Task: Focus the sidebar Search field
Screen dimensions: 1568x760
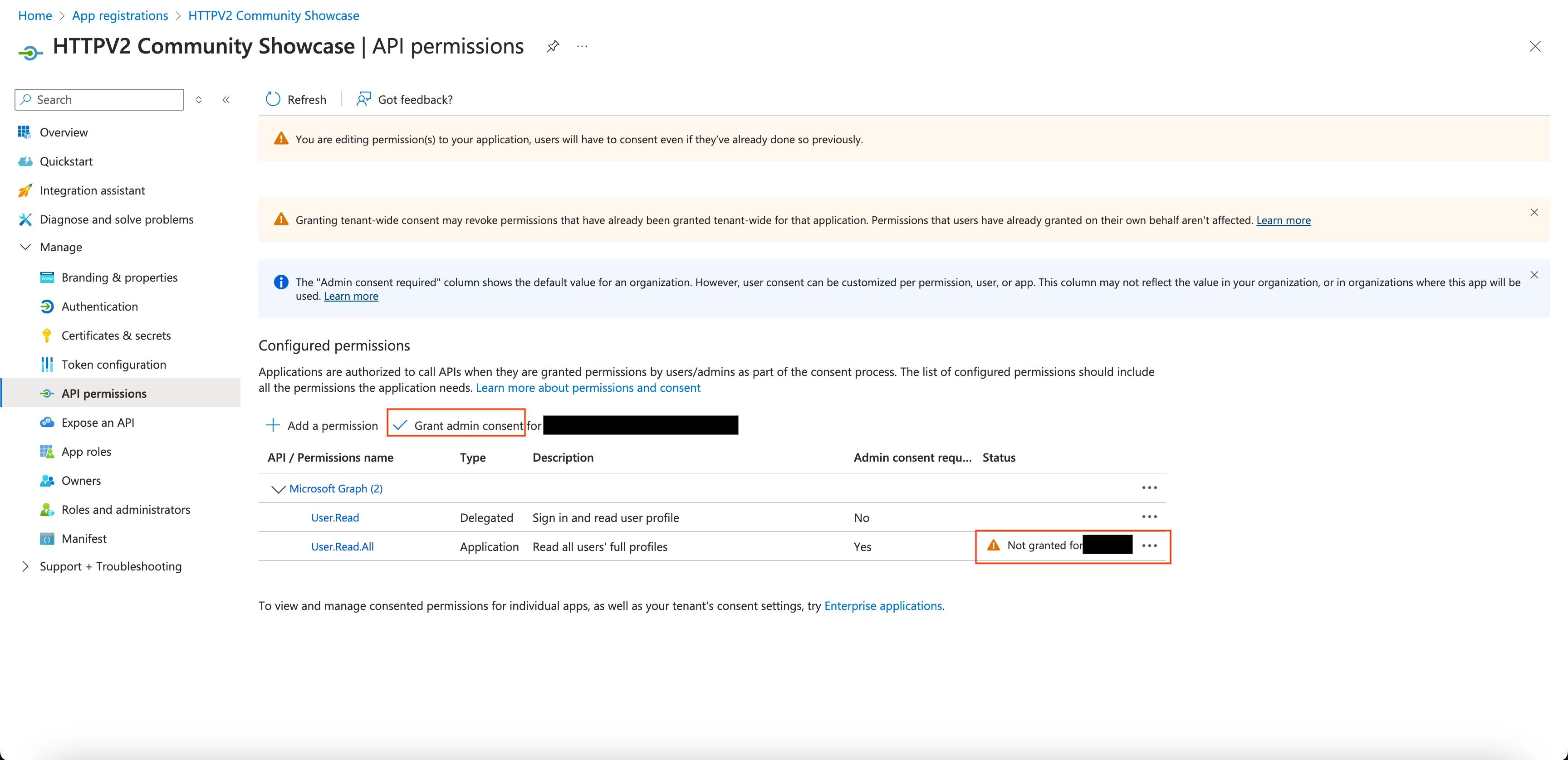Action: (x=99, y=100)
